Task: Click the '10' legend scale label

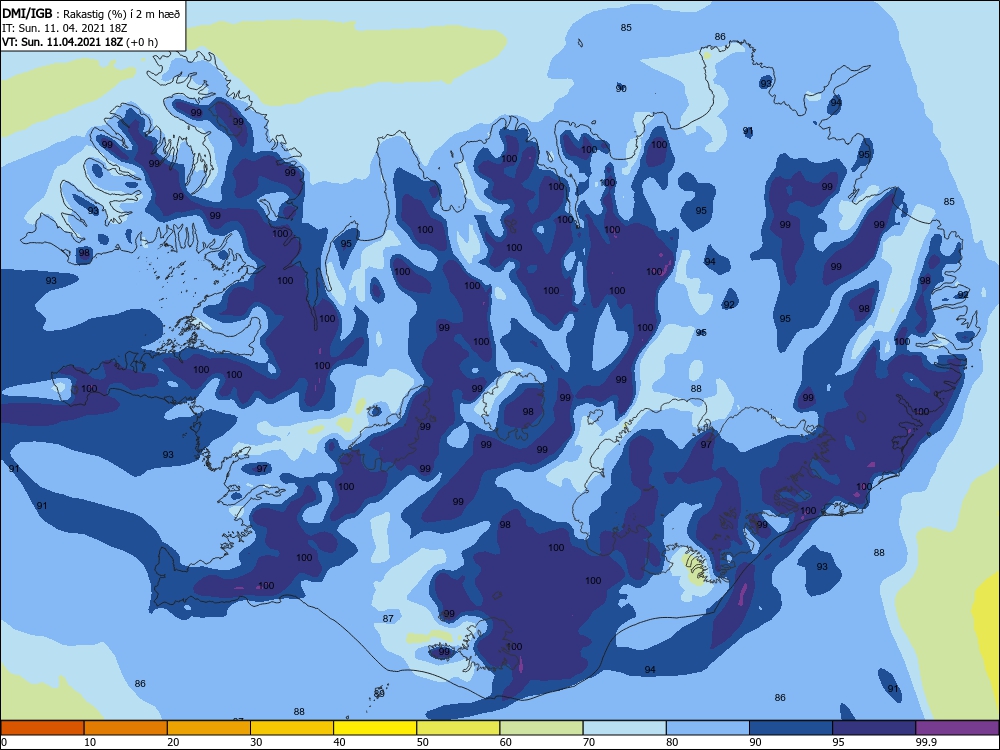Action: pos(90,742)
